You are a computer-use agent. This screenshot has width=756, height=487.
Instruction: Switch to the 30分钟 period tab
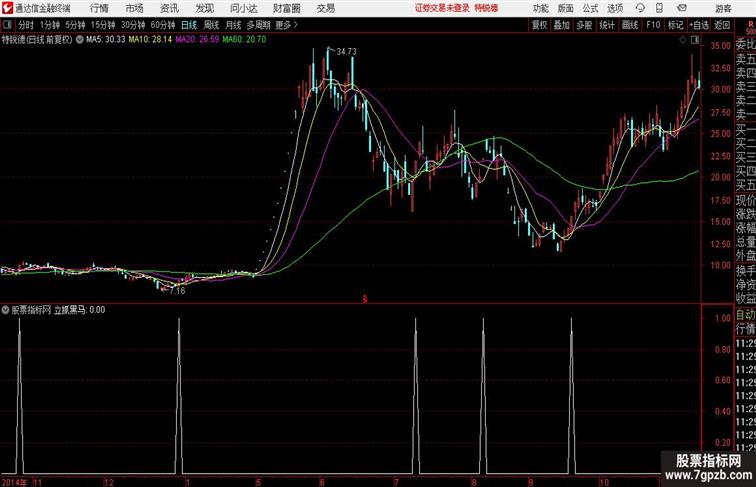coord(133,25)
